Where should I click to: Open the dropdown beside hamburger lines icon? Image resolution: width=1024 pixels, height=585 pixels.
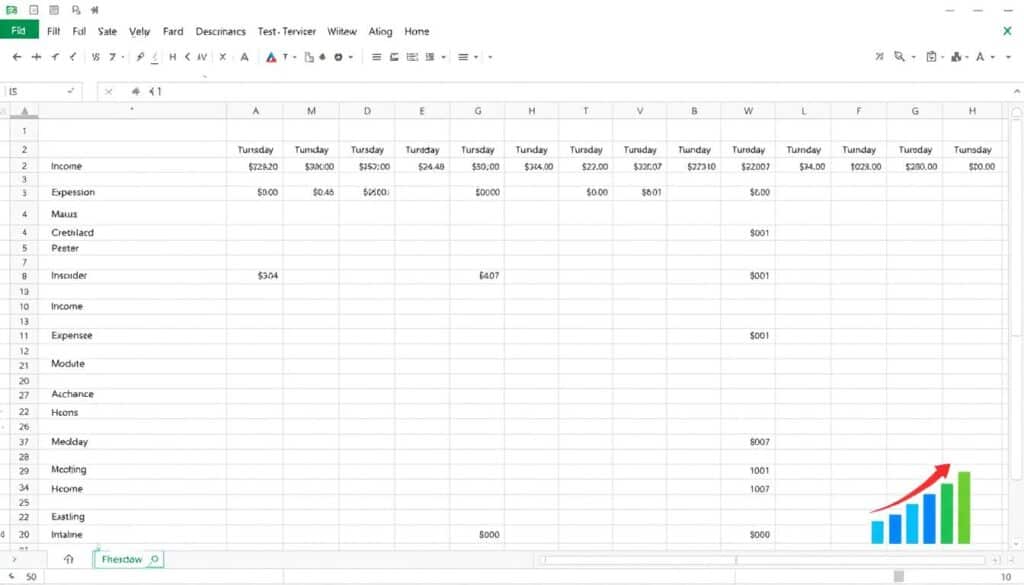point(476,57)
